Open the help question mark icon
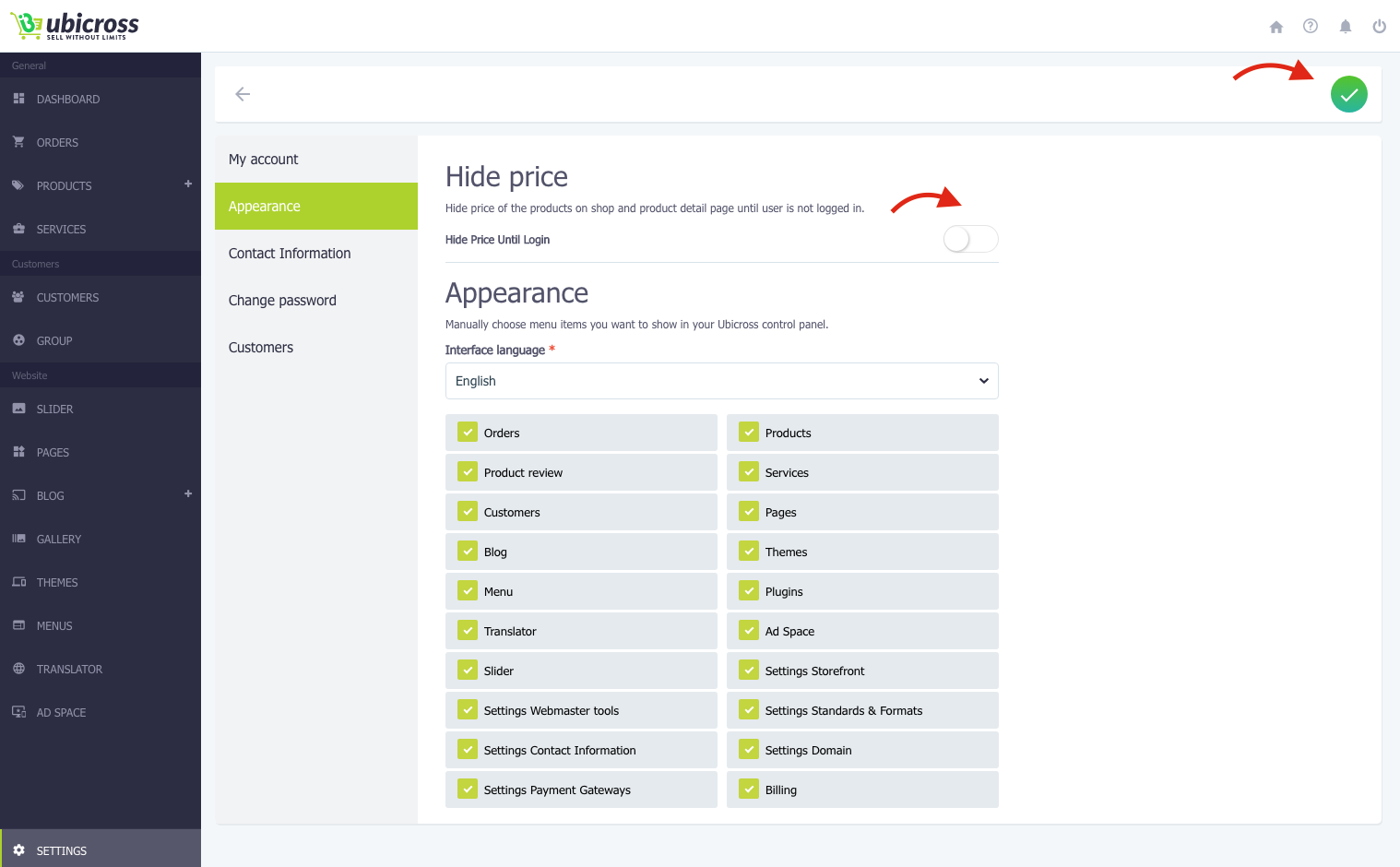Screen dimensions: 1400x867 [x=1311, y=26]
